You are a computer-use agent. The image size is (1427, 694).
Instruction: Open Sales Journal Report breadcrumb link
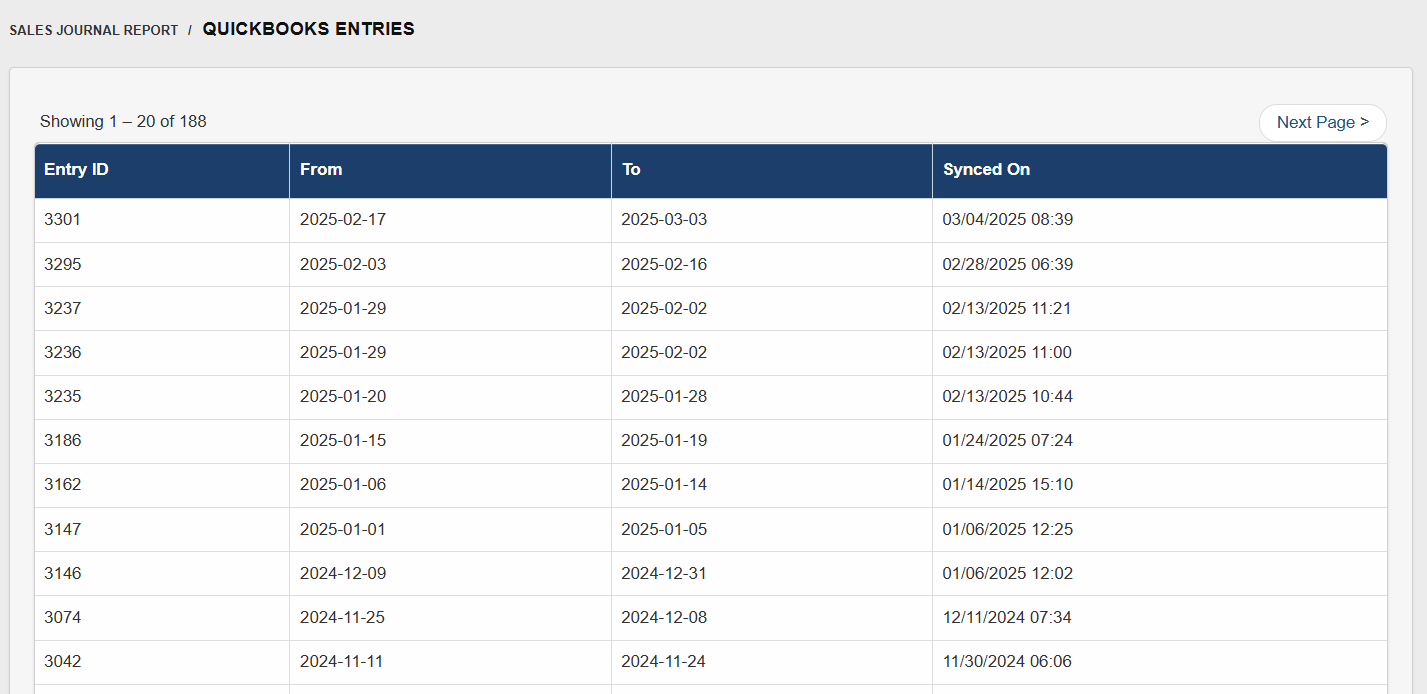point(94,30)
